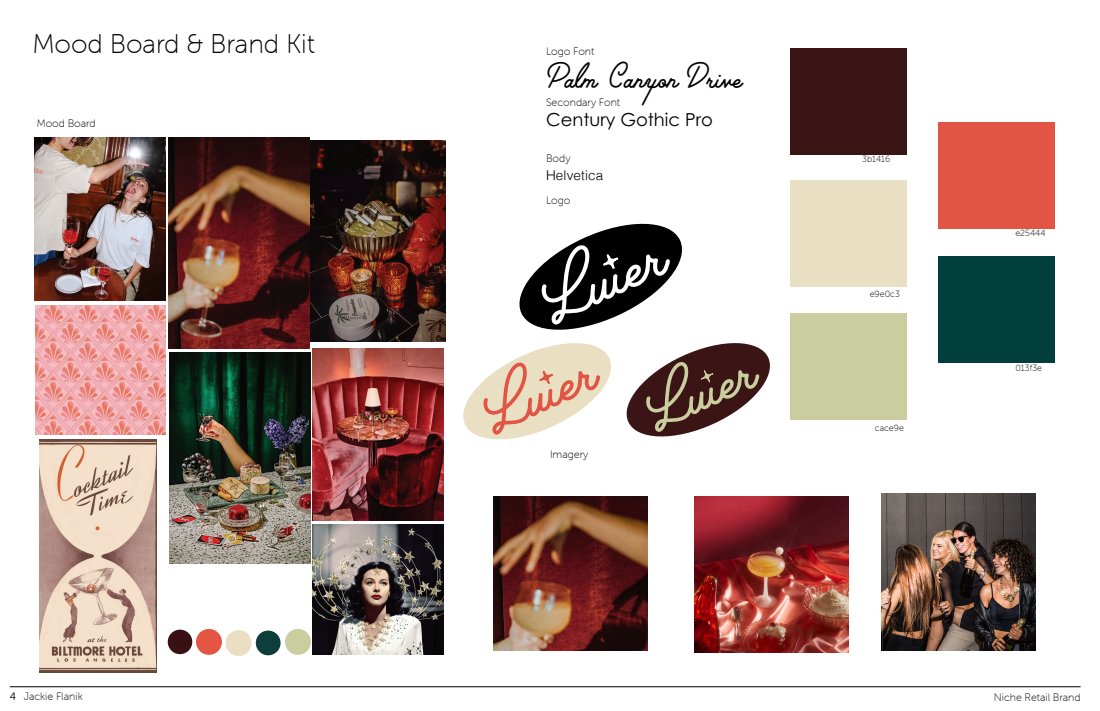The width and height of the screenshot is (1100, 711).
Task: Click the black oval Luier logo
Action: pyautogui.click(x=601, y=277)
